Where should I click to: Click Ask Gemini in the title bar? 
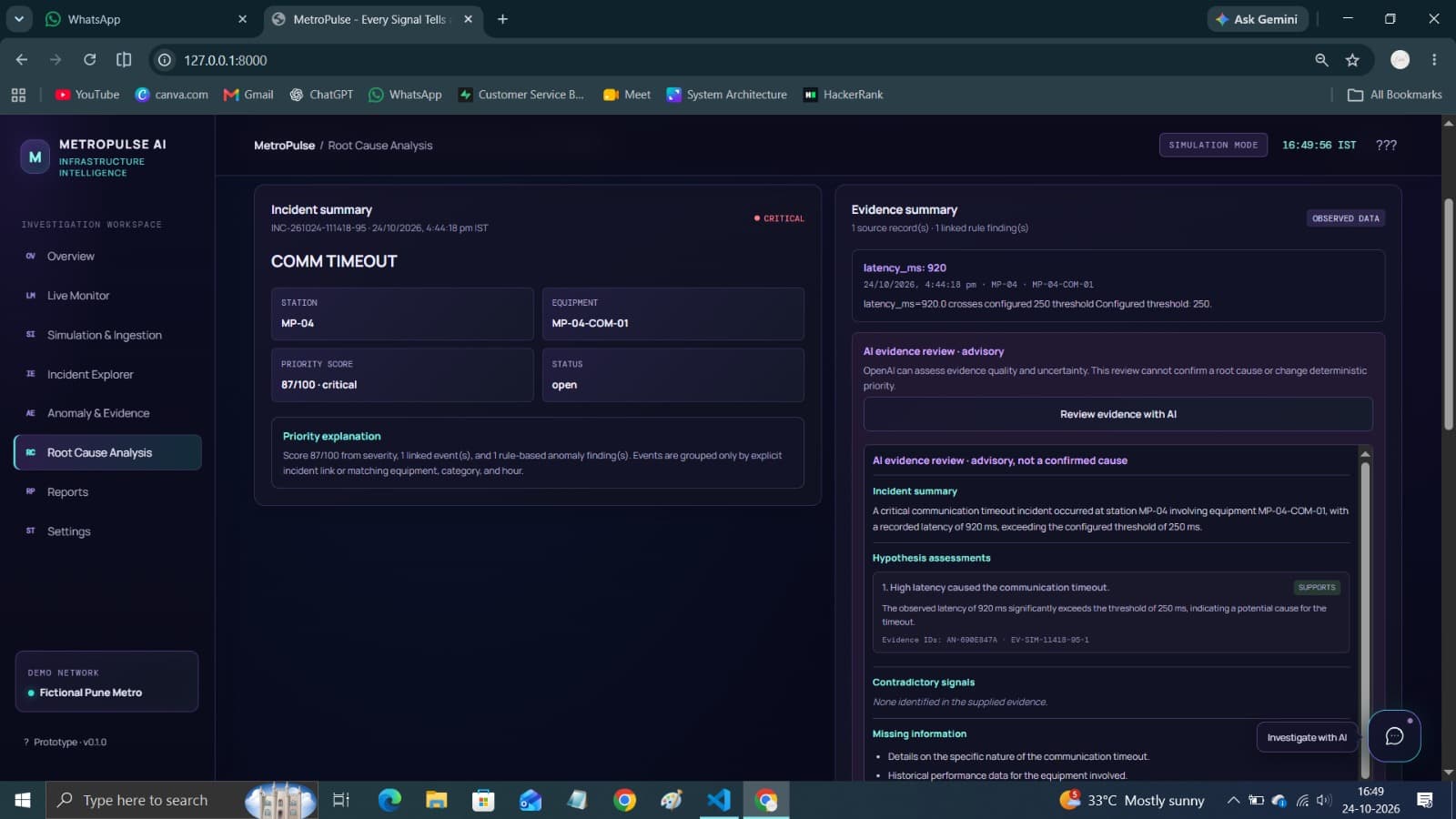tap(1258, 19)
